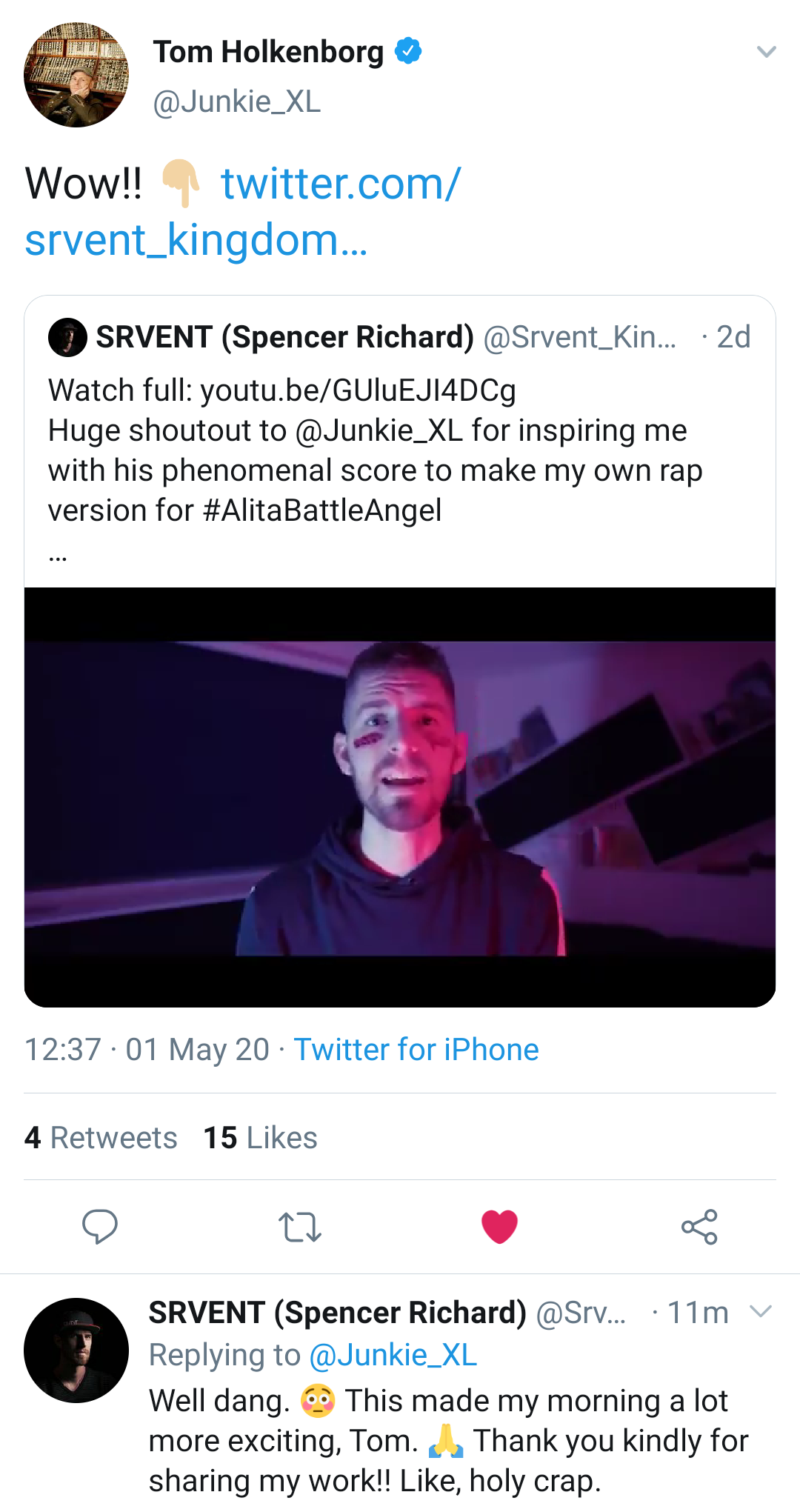Tap @Junkie_XL mention in reply
The image size is (800, 1512).
click(x=393, y=1355)
